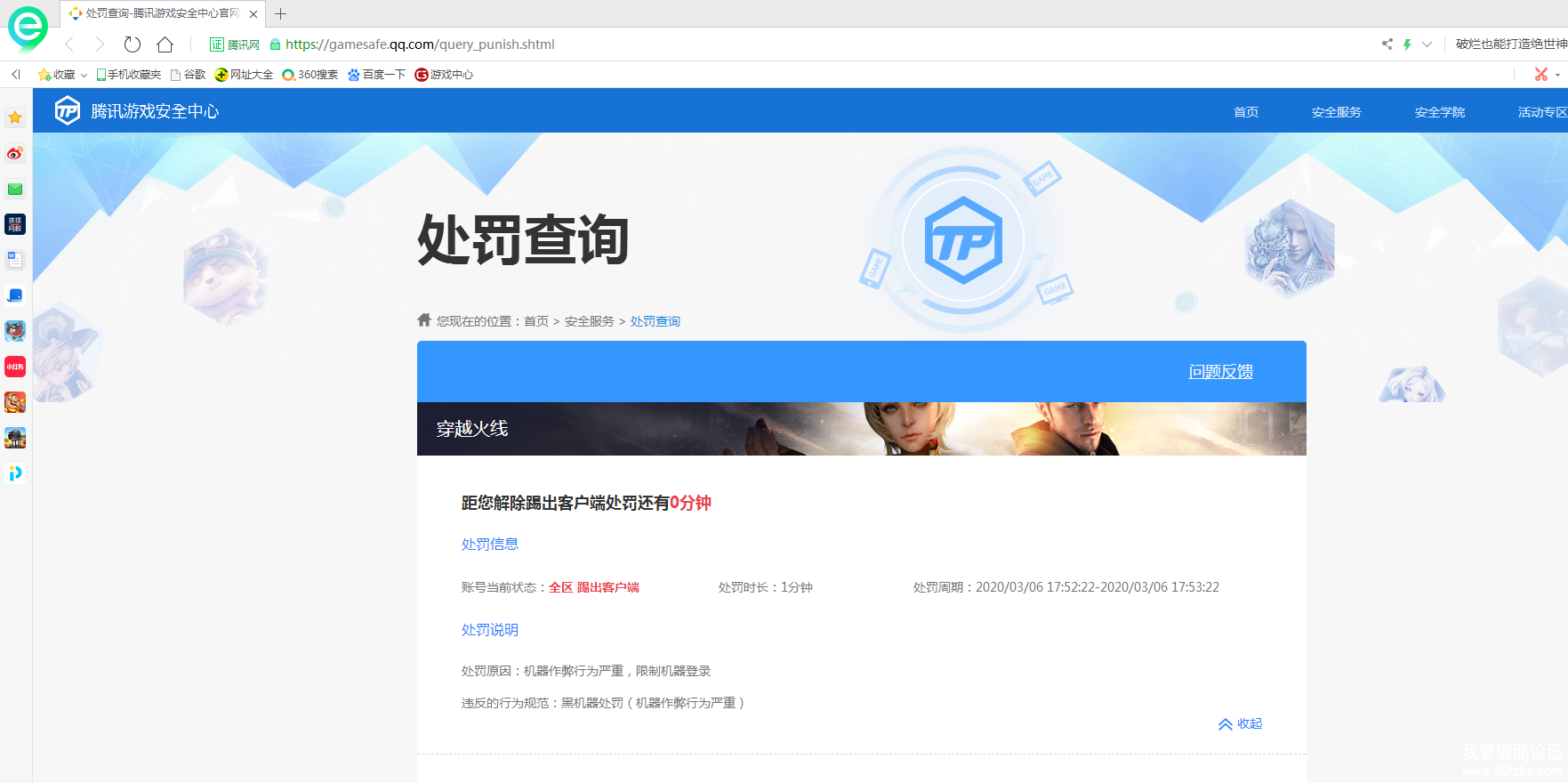Open the 环球网校 sidebar icon
This screenshot has height=783, width=1568.
coord(15,224)
